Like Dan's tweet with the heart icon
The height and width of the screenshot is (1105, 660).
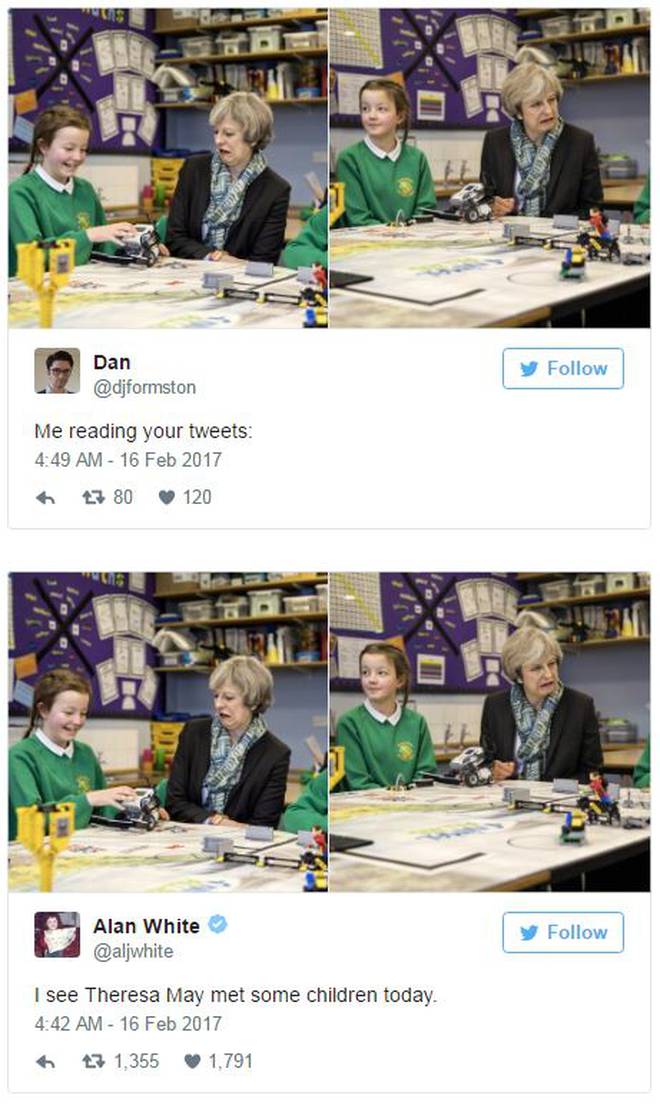coord(166,498)
